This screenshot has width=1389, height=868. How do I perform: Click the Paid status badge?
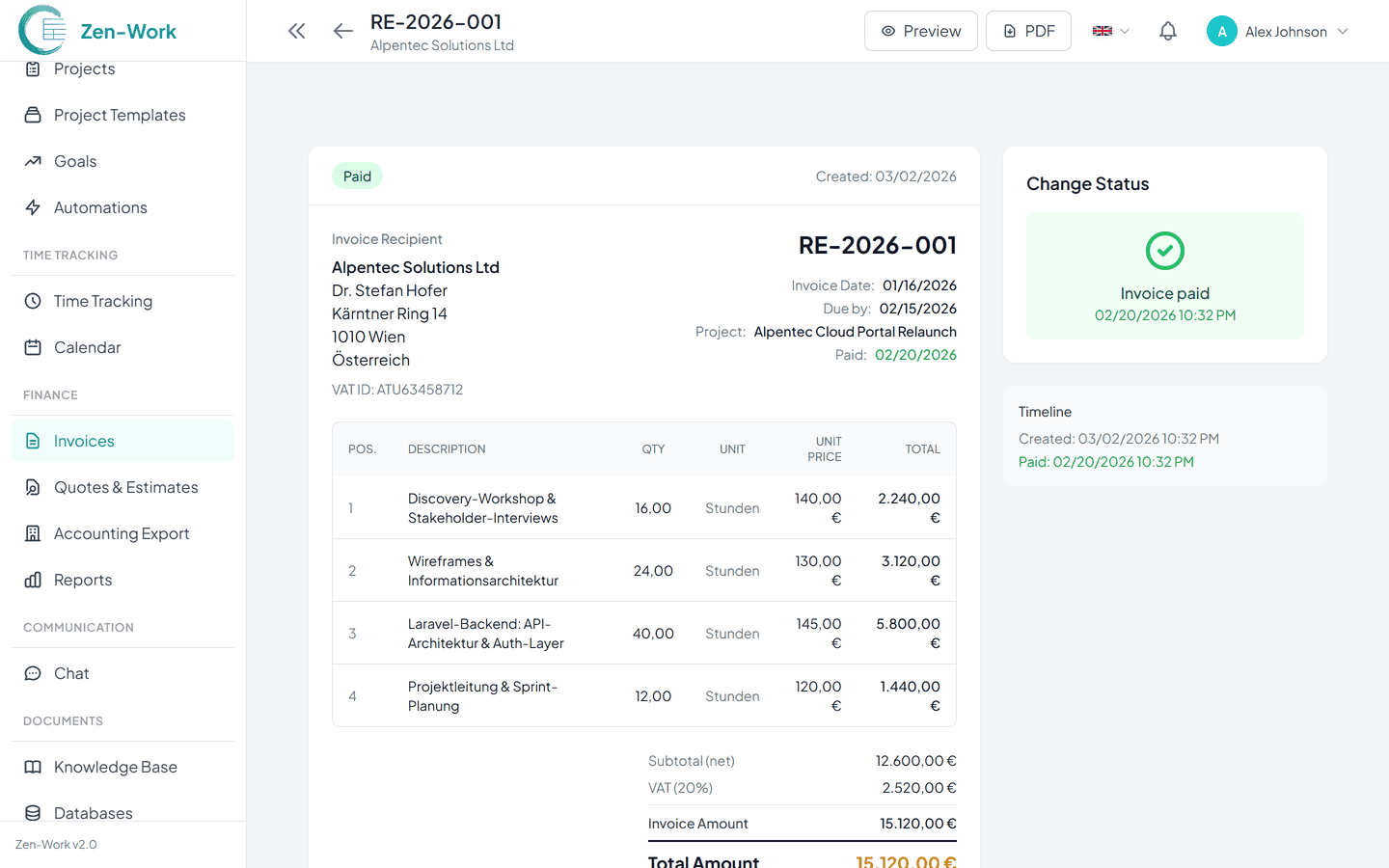click(x=357, y=176)
